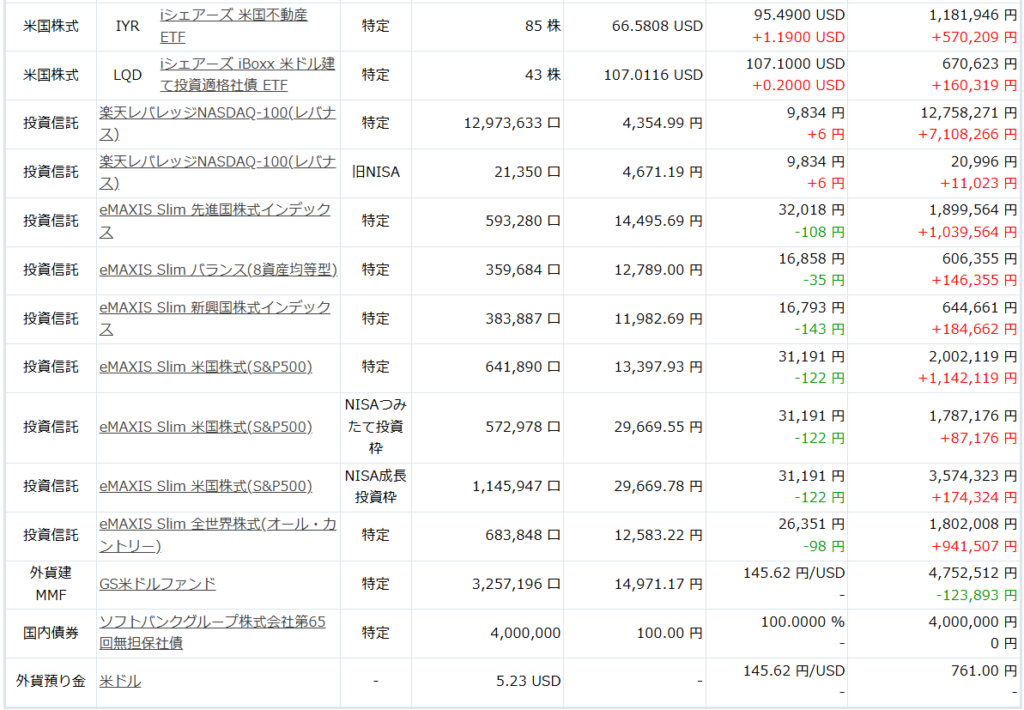1024x710 pixels.
Task: Open 楽天レバレッジNASDAQ-100 link in the 12,973,633 口 row
Action: pyautogui.click(x=217, y=123)
